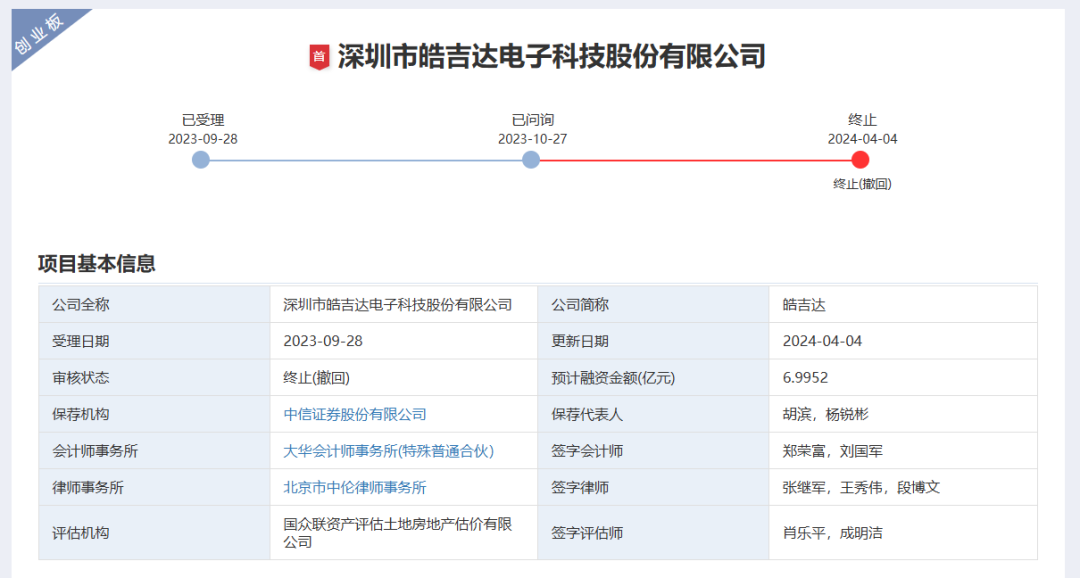Click the red 首 icon beside company title
The height and width of the screenshot is (578, 1080).
[319, 57]
